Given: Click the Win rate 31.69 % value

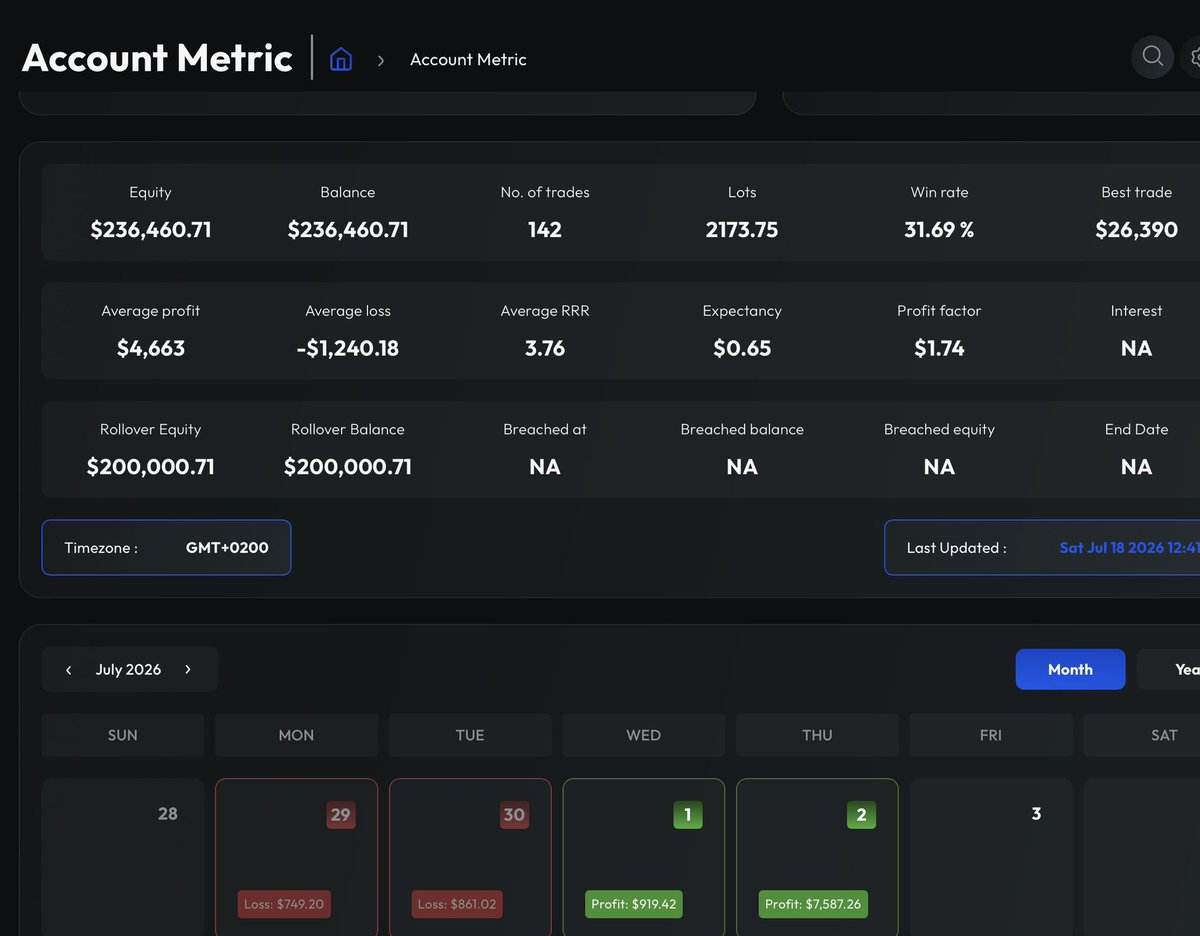Looking at the screenshot, I should (939, 230).
